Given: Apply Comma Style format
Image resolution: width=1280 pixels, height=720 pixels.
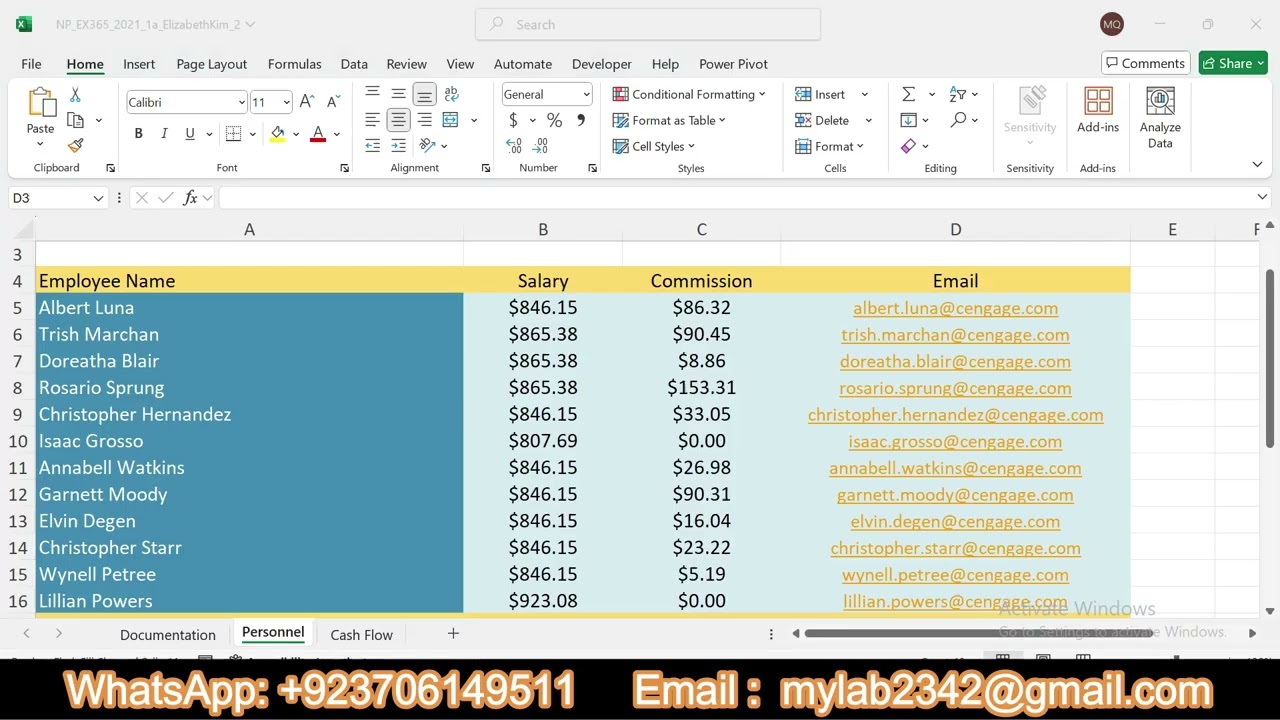Looking at the screenshot, I should tap(581, 120).
